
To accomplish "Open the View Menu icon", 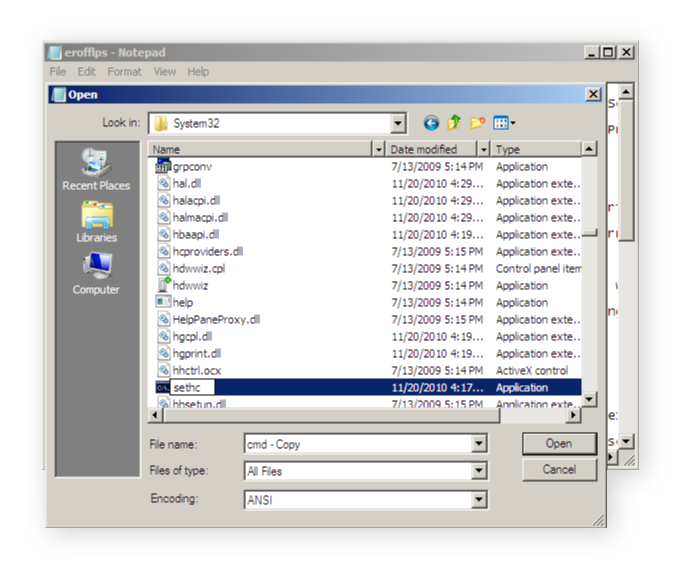I will tap(503, 123).
